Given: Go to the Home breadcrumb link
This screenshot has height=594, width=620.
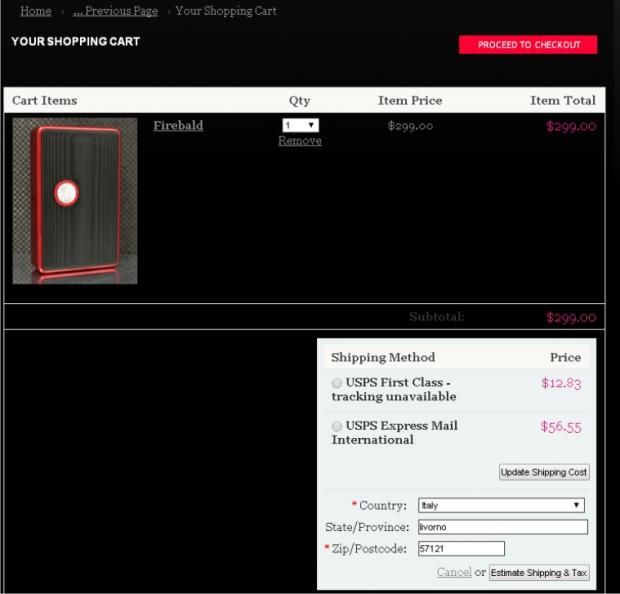Looking at the screenshot, I should point(36,11).
